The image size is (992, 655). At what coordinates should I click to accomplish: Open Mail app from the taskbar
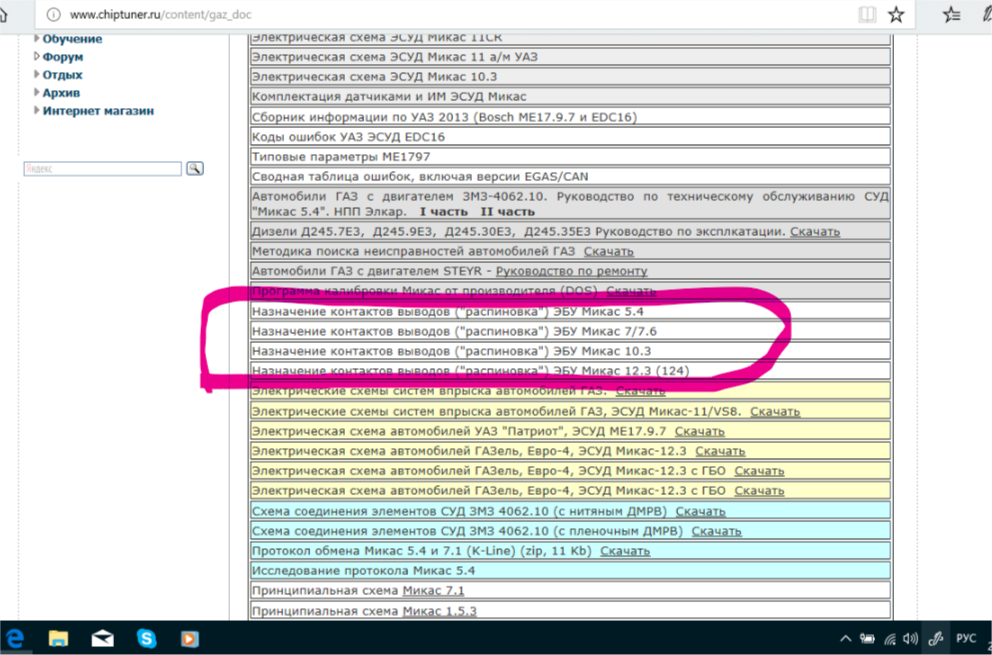(103, 638)
